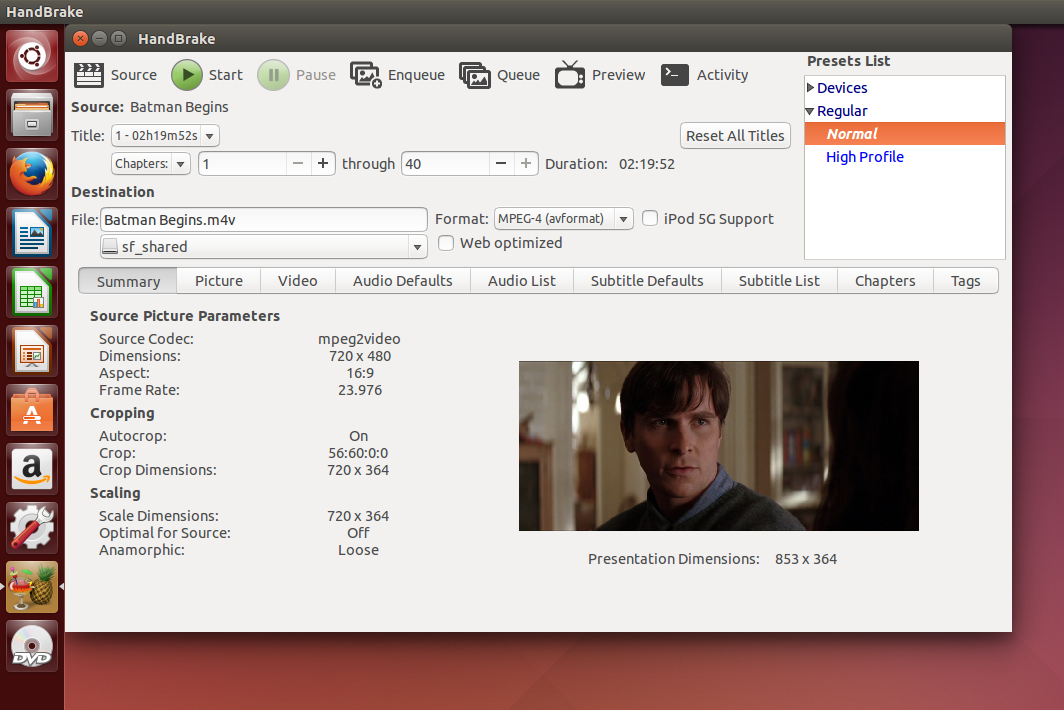
Task: Click the Source clapperboard icon
Action: click(x=89, y=75)
